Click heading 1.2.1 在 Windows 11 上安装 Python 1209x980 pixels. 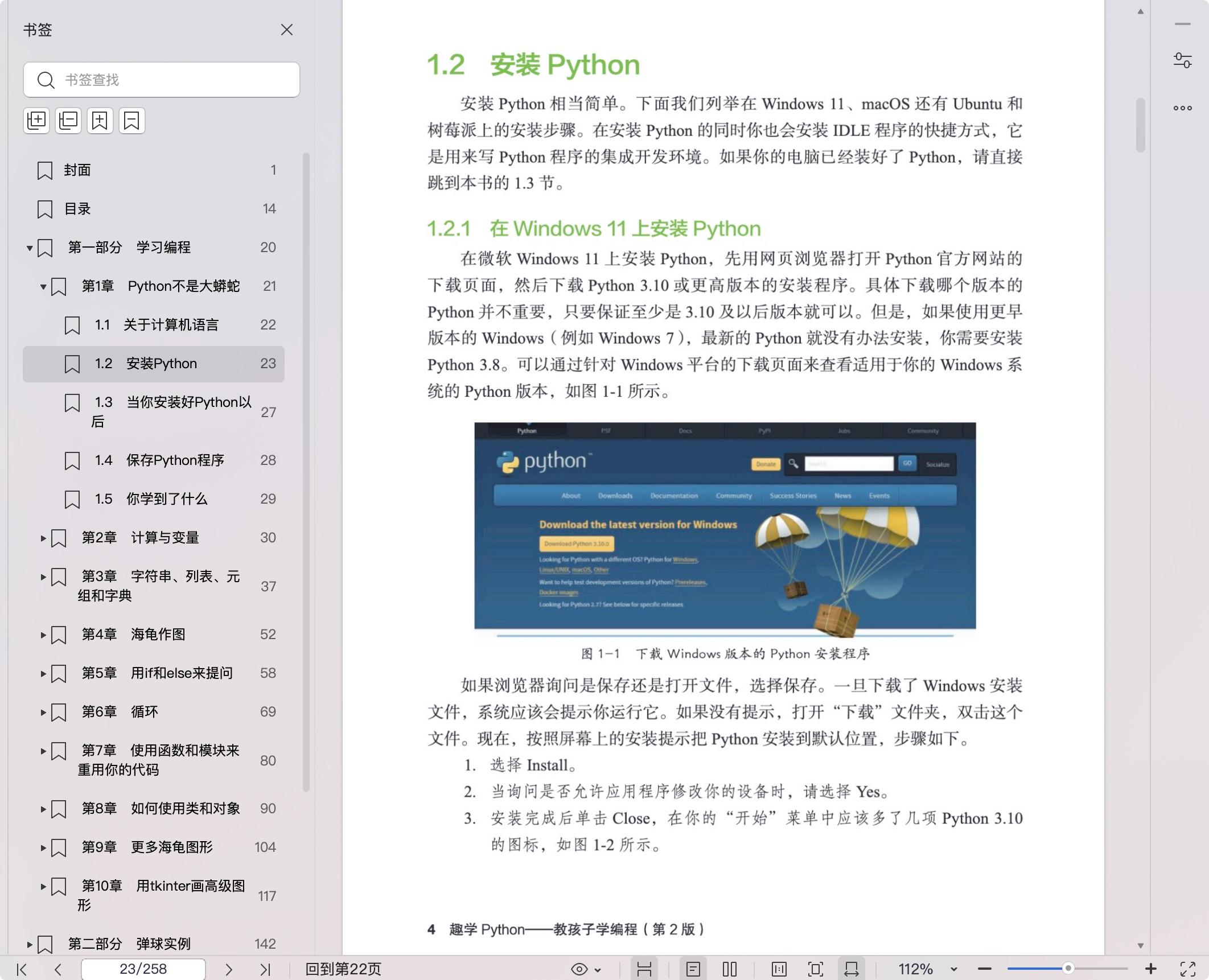click(594, 229)
